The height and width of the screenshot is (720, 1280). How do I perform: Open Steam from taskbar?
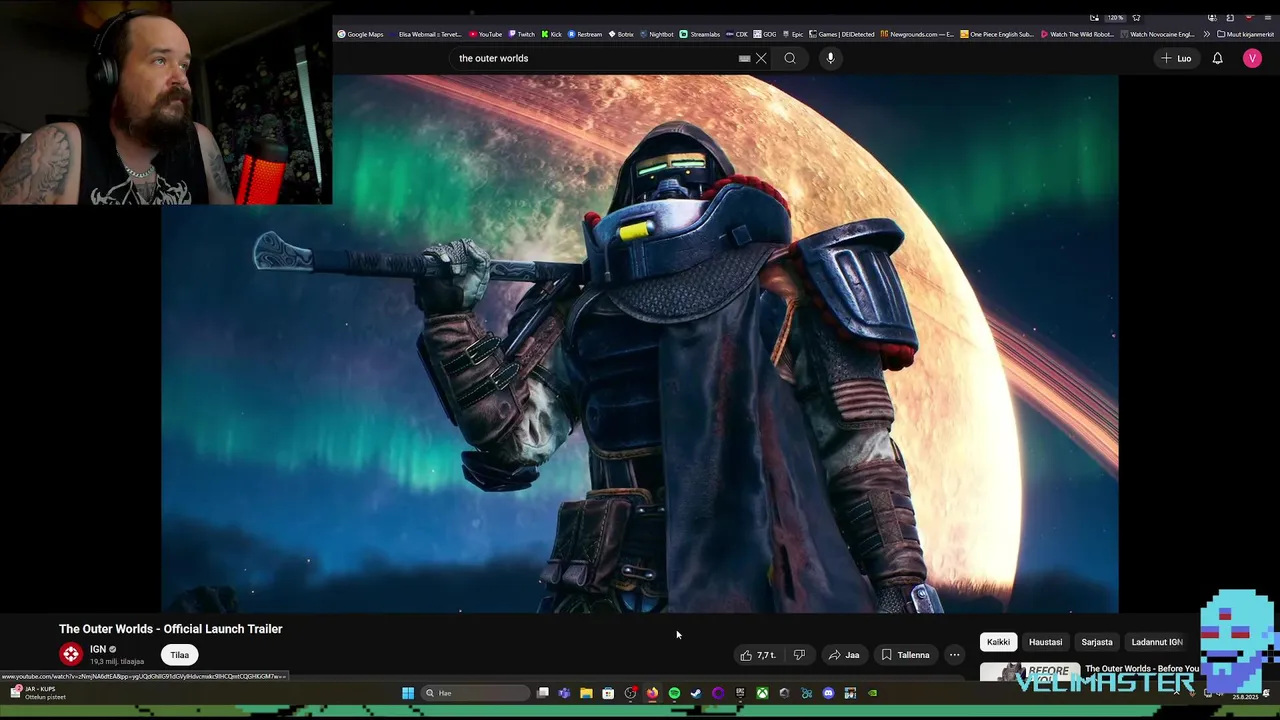[x=696, y=693]
